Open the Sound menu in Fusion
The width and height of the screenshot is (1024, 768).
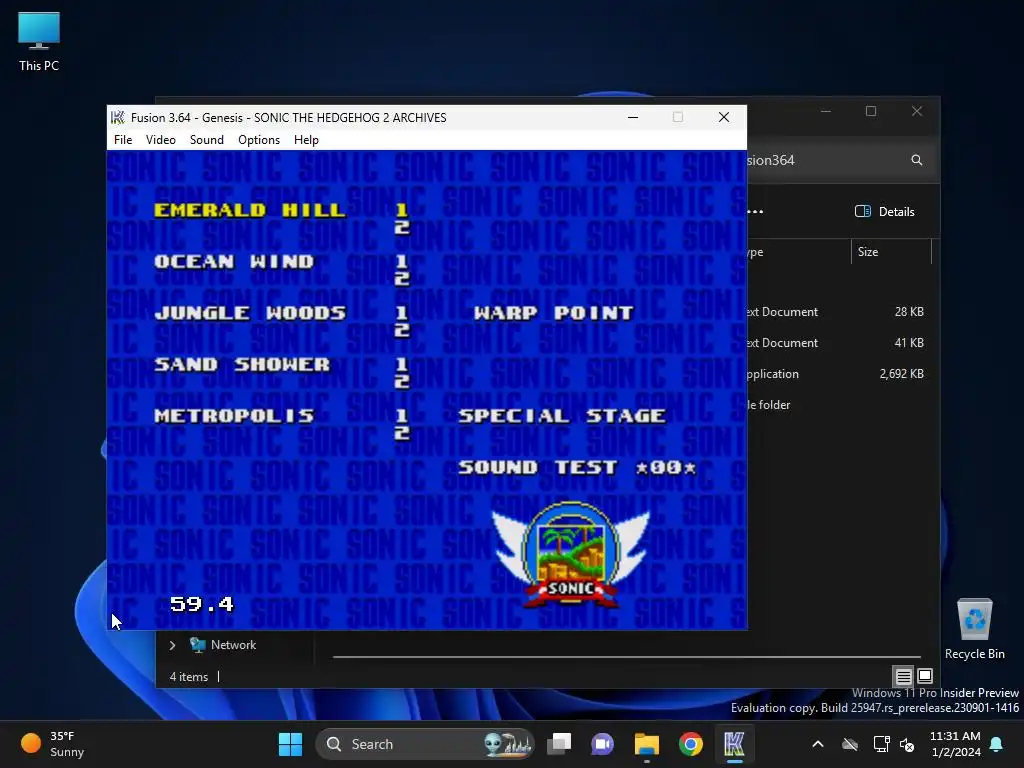(x=206, y=140)
